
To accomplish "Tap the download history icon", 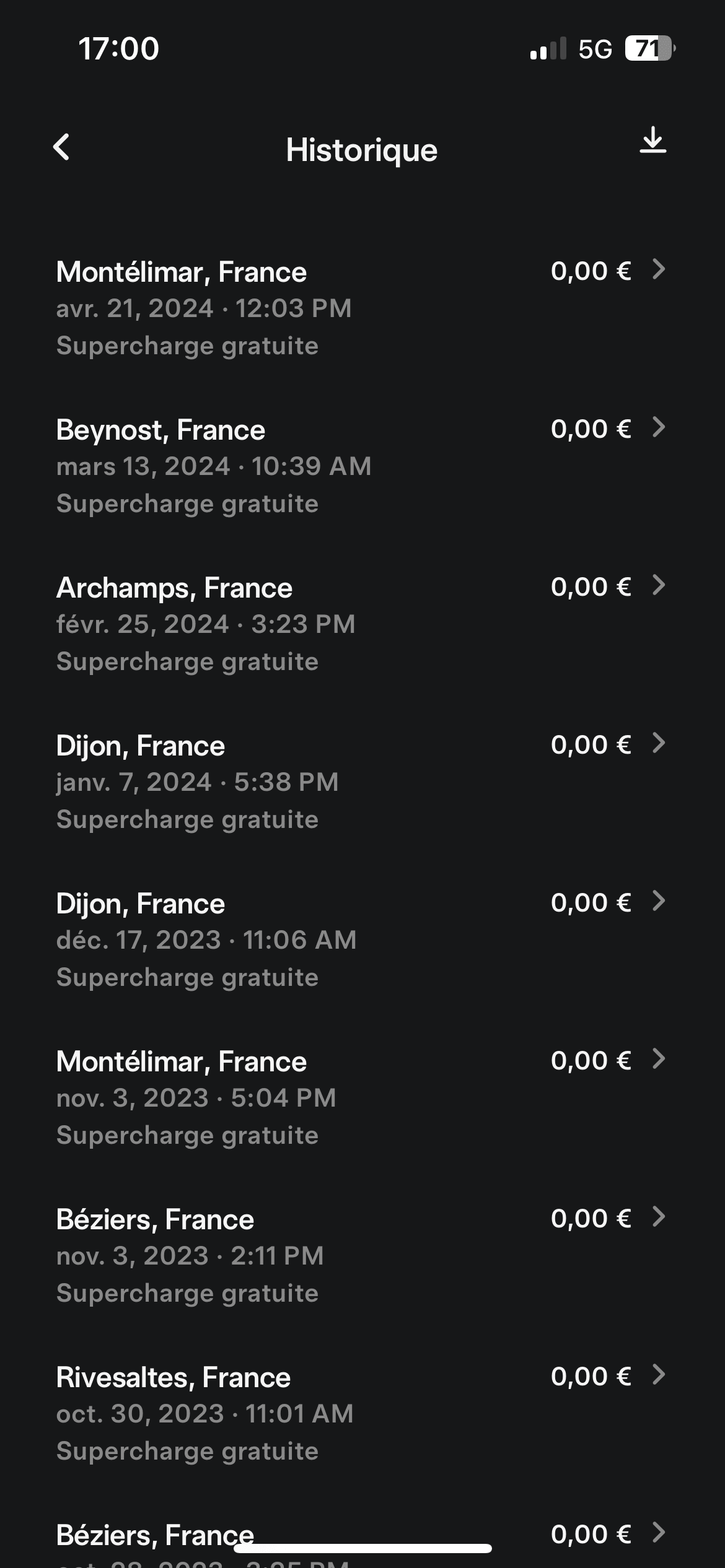I will 652,141.
